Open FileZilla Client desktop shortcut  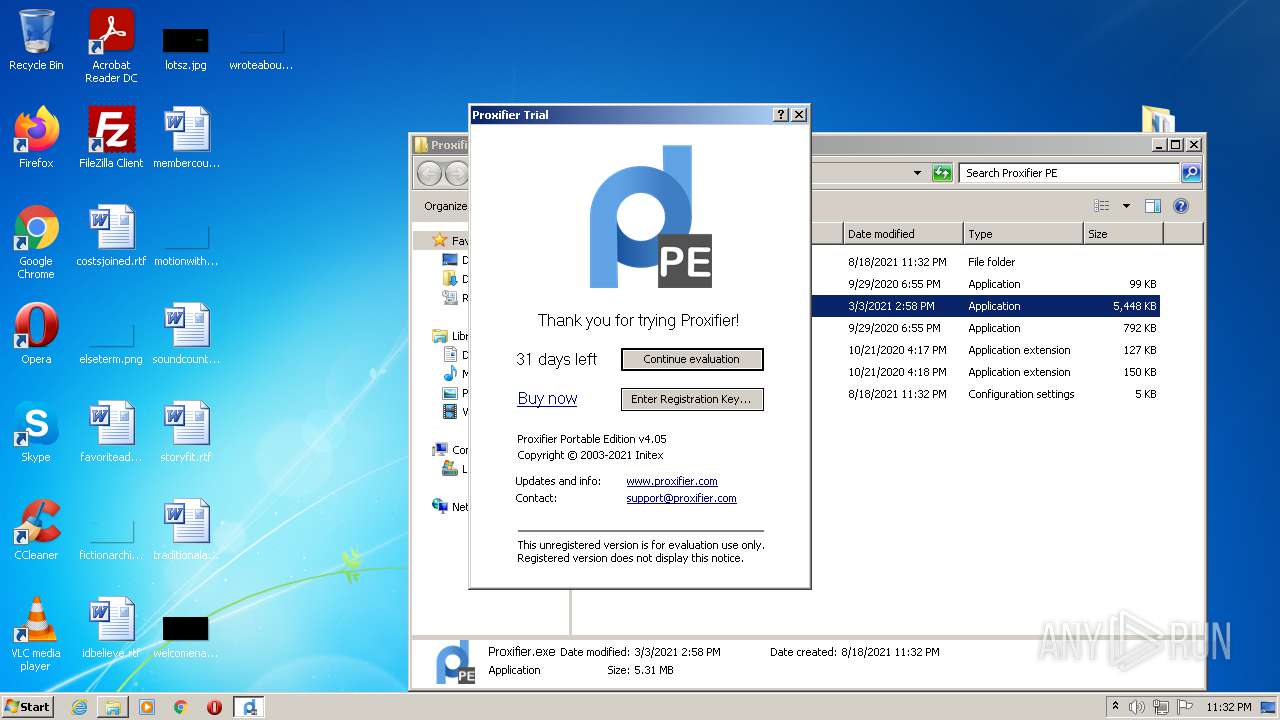[111, 138]
